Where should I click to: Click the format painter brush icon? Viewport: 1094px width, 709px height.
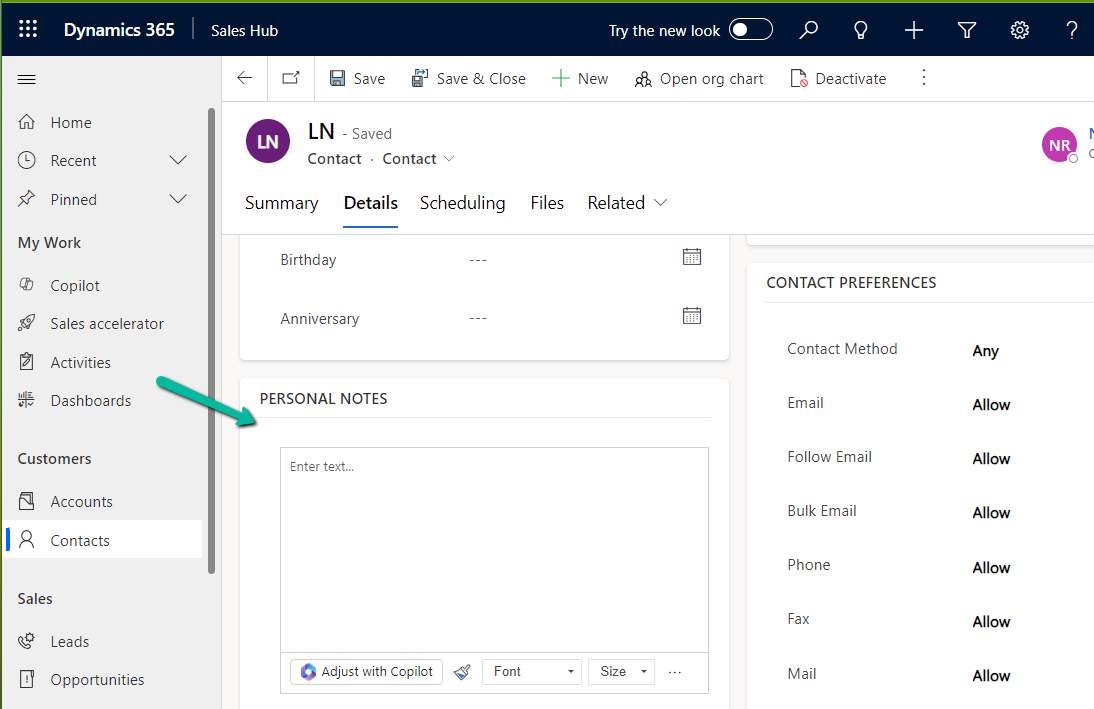coord(462,672)
